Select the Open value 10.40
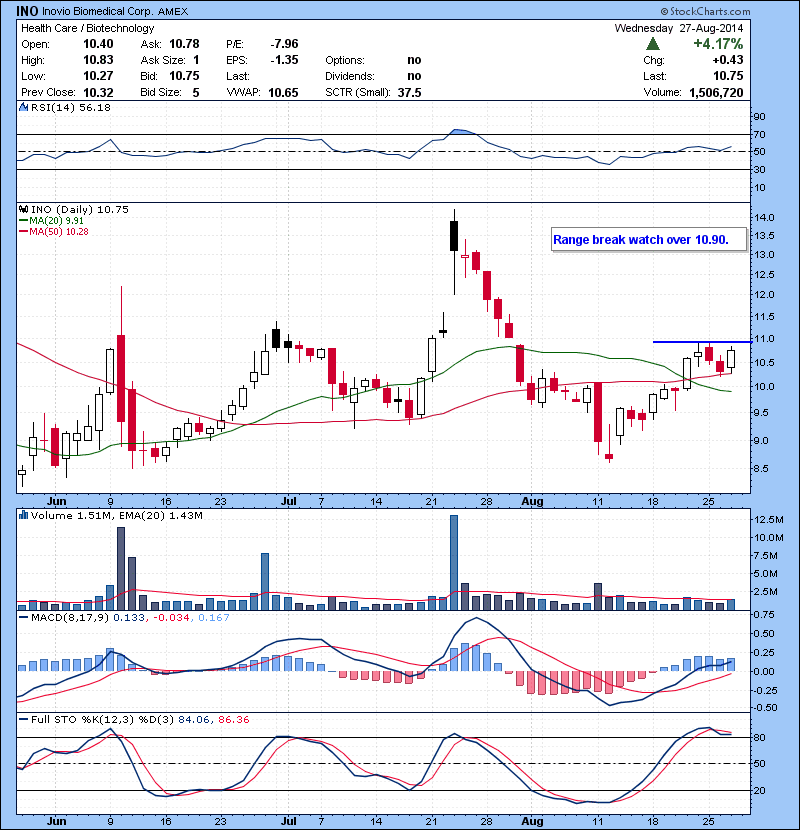The height and width of the screenshot is (830, 800). pos(98,44)
